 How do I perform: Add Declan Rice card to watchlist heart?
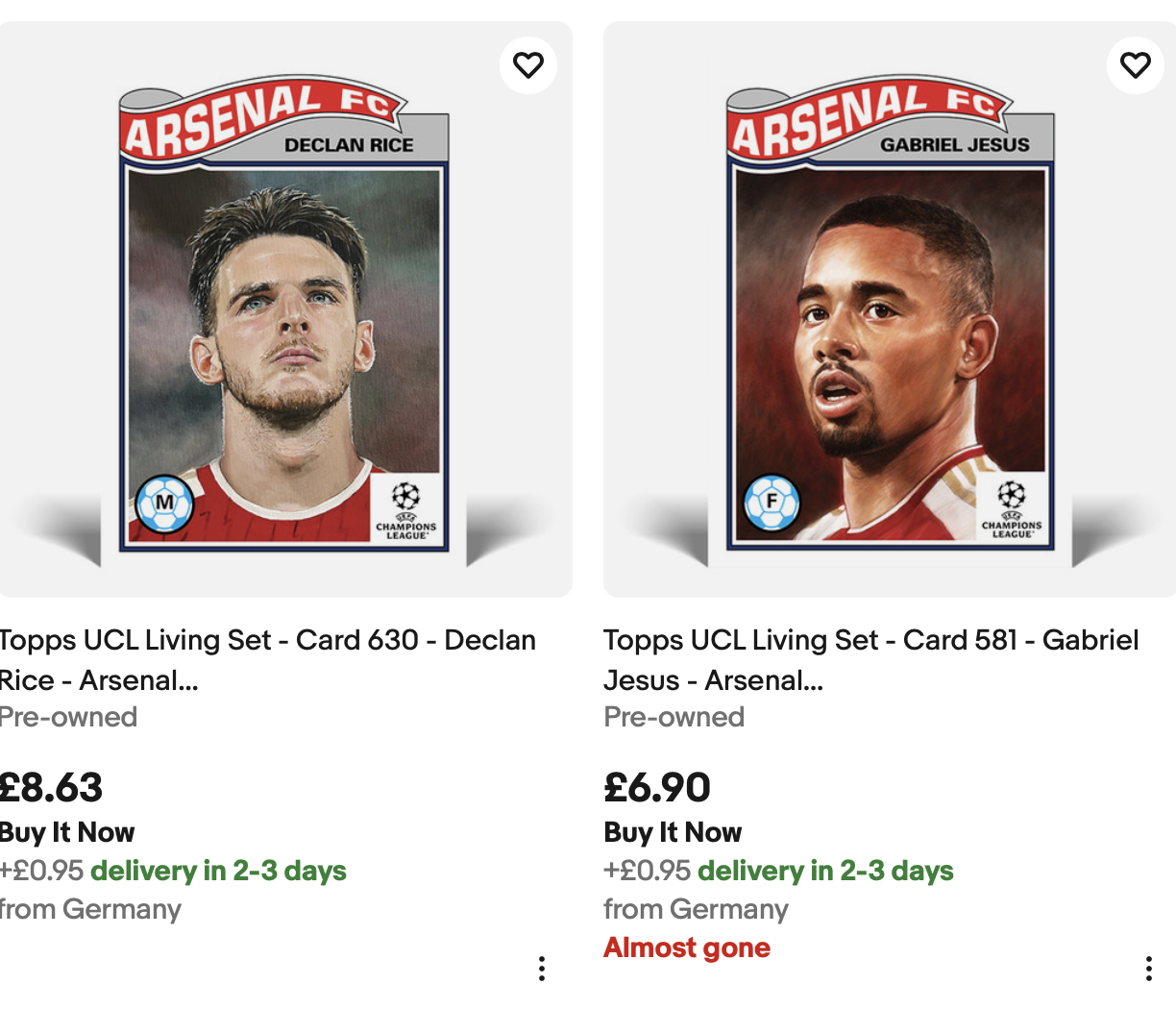528,65
